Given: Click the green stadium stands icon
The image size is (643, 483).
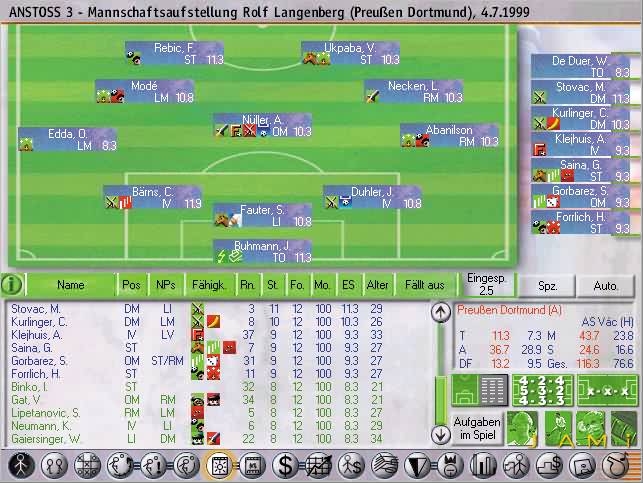Looking at the screenshot, I should click(624, 428).
